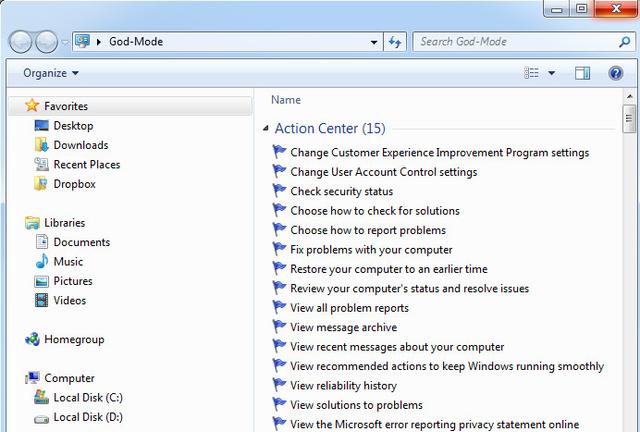Viewport: 640px width, 432px height.
Task: Open the Music library
Action: coord(68,262)
